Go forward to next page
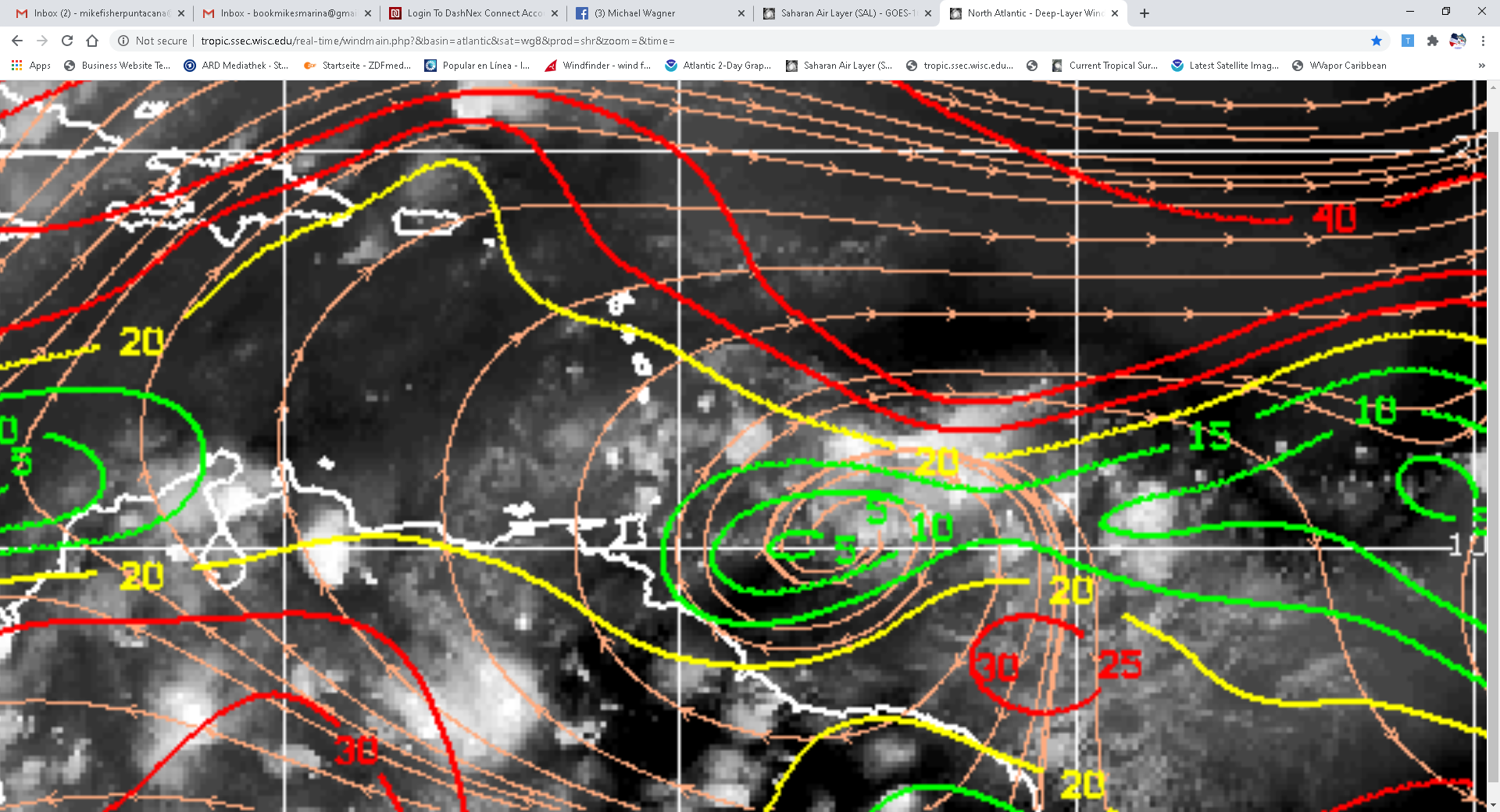The height and width of the screenshot is (812, 1500). 42,41
